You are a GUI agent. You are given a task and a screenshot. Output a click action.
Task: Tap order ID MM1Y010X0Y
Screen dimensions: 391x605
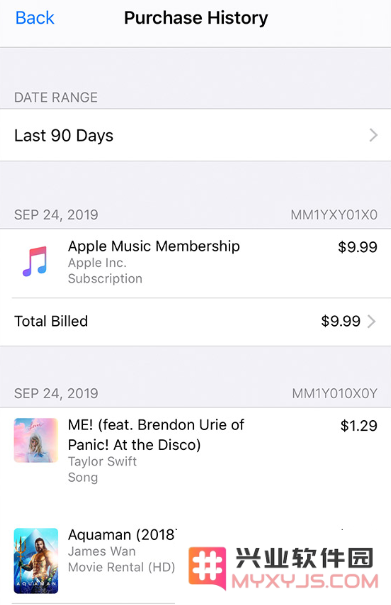pos(334,394)
